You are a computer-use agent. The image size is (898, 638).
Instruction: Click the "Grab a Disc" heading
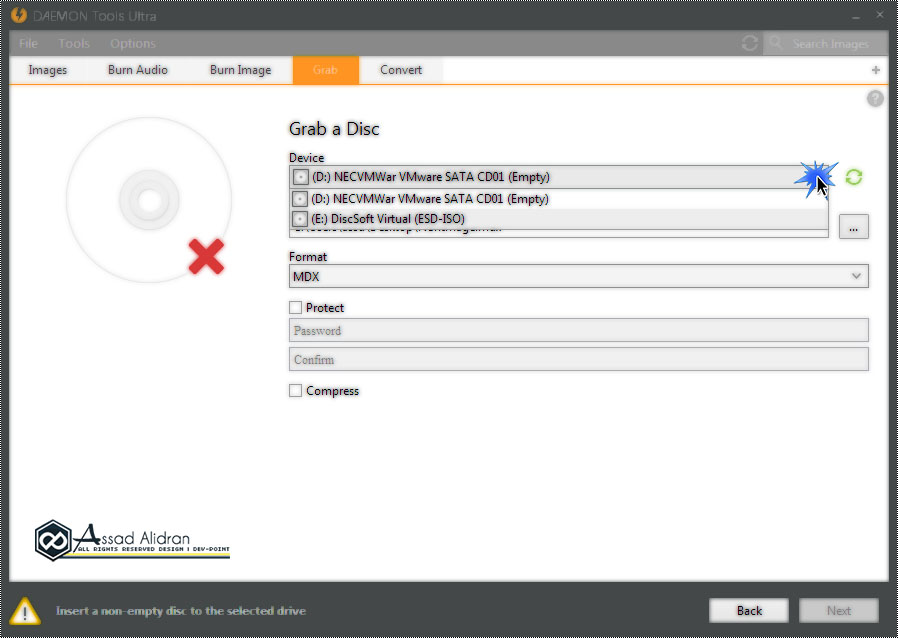tap(334, 129)
